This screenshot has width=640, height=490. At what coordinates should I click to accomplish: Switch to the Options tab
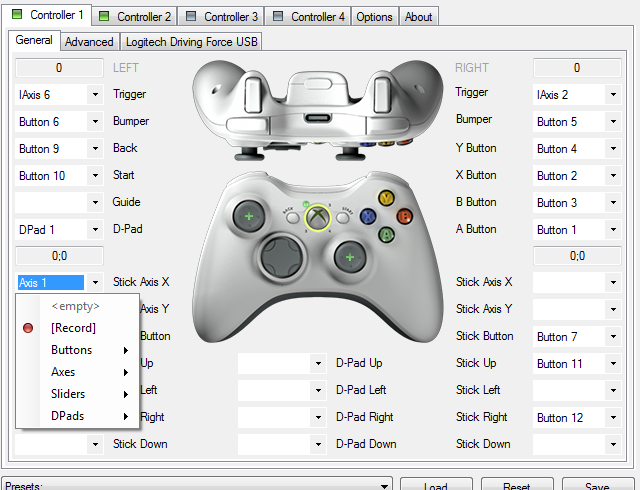click(x=374, y=17)
